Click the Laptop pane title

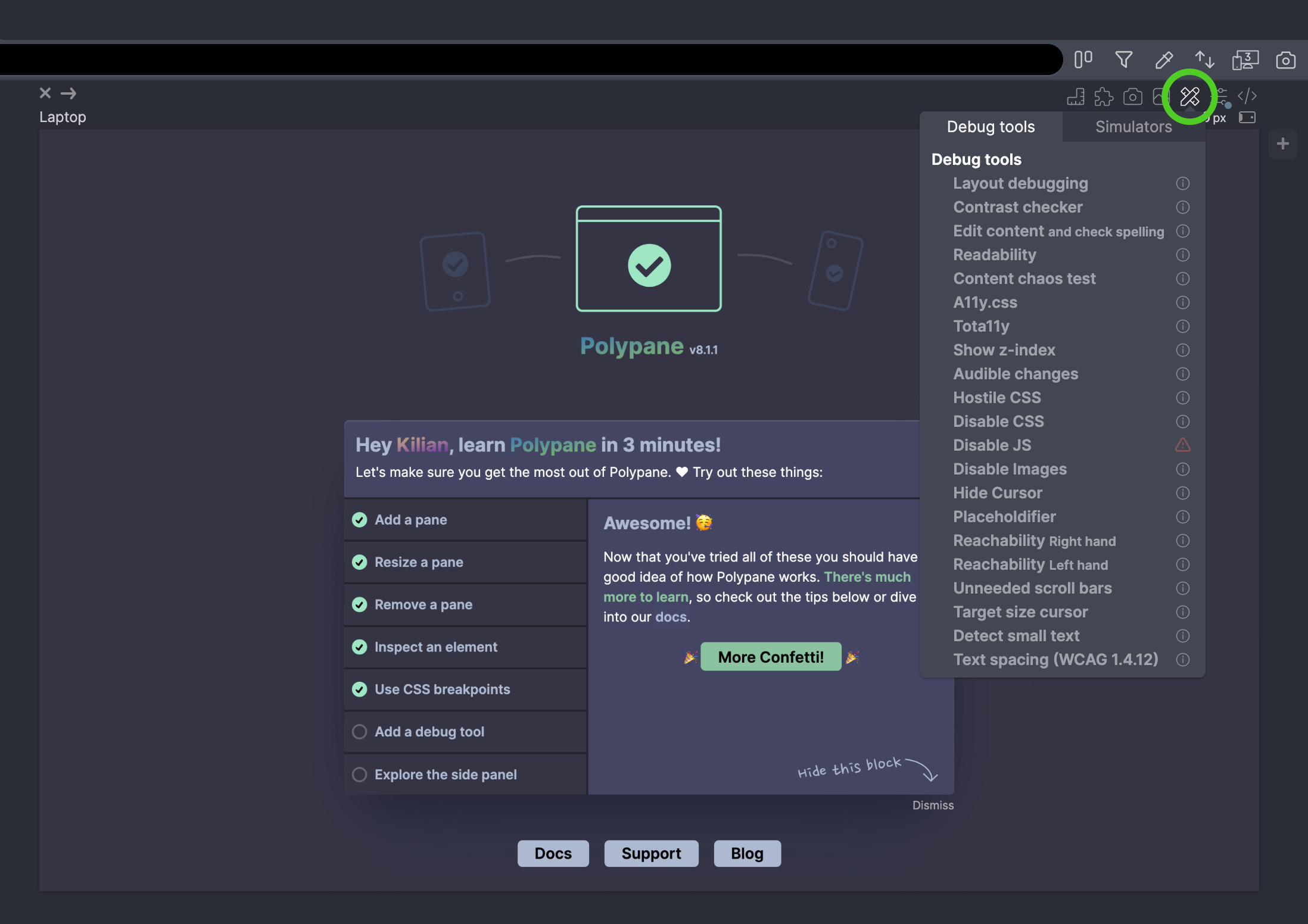pos(63,117)
